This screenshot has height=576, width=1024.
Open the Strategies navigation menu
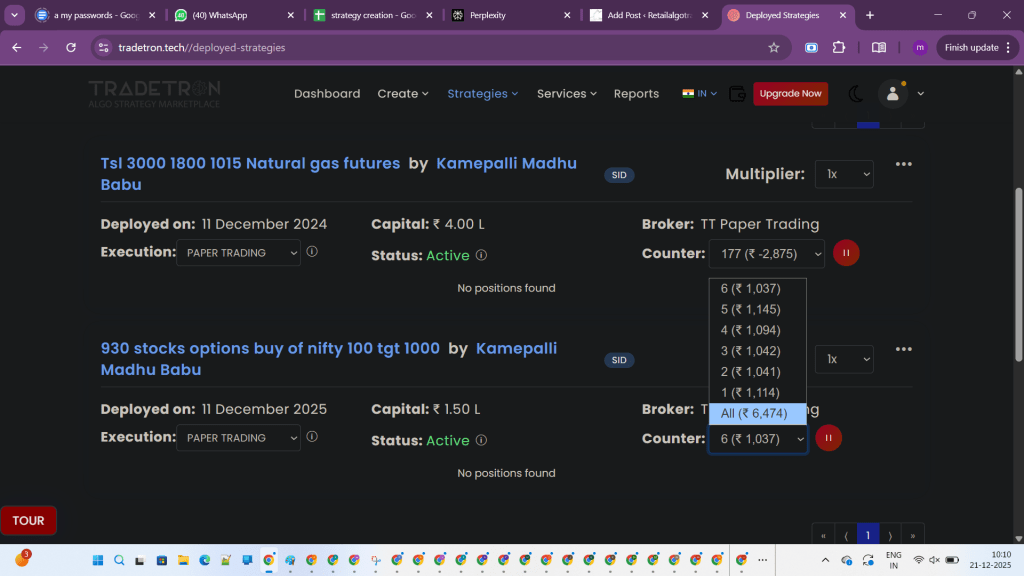(x=482, y=94)
